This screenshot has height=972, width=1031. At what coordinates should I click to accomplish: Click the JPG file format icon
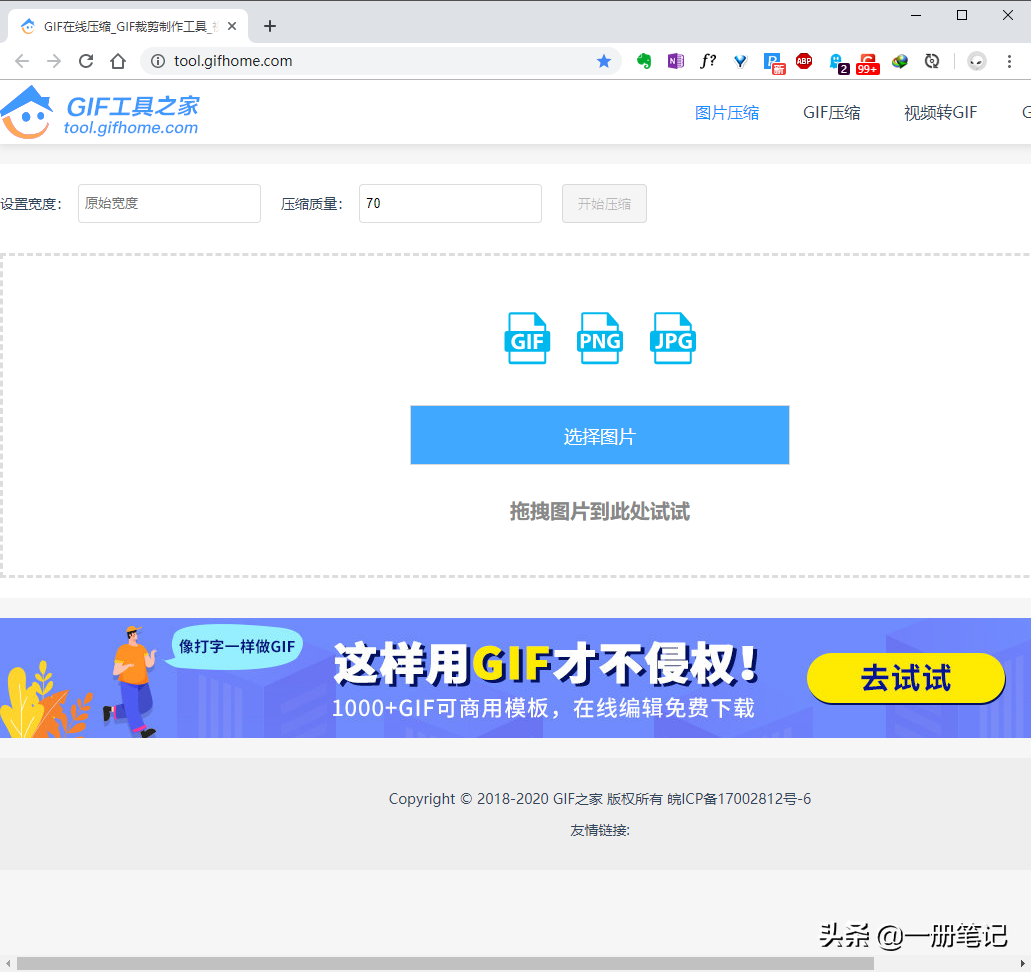tap(672, 339)
